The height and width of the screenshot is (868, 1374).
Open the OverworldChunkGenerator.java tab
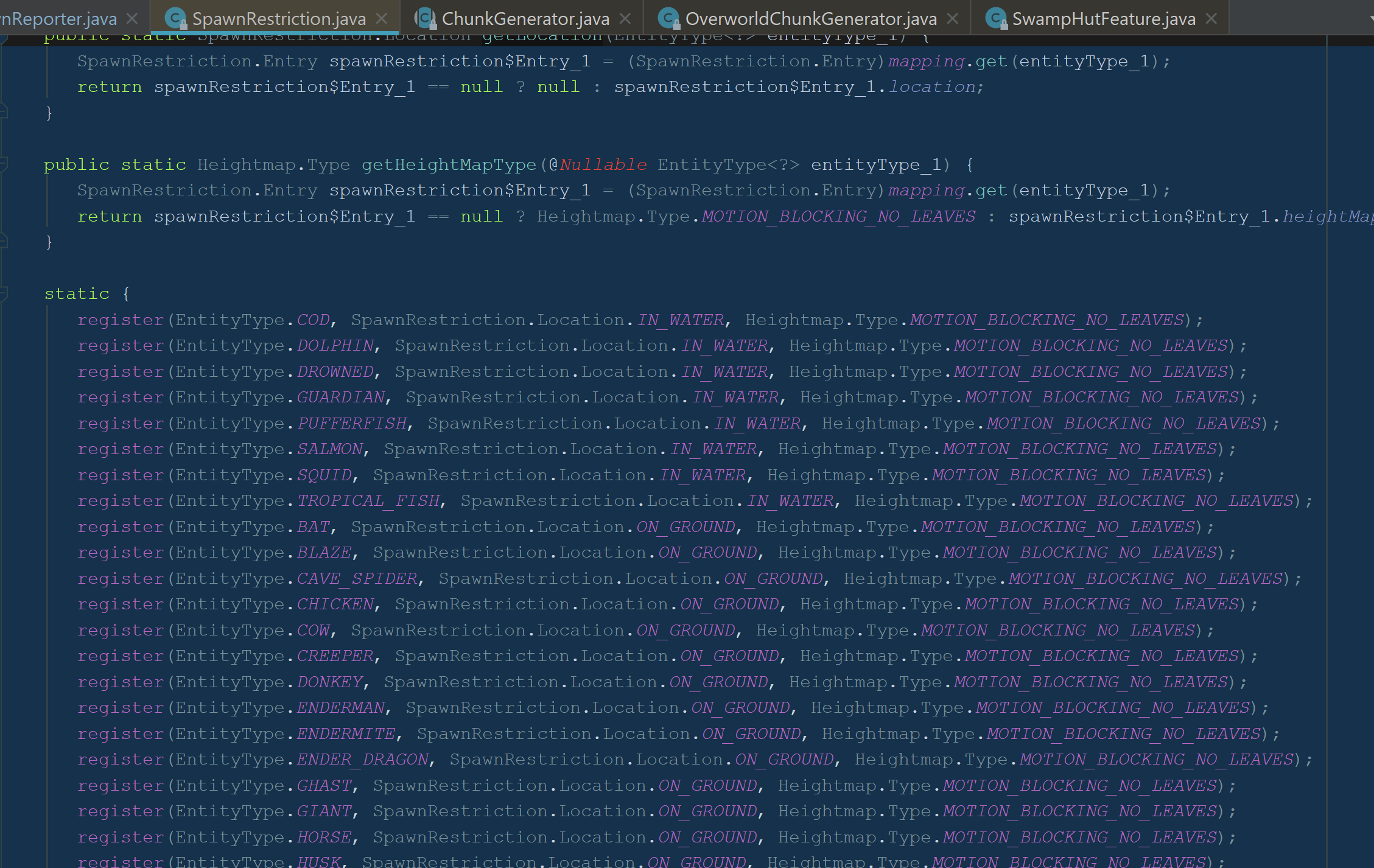point(810,18)
